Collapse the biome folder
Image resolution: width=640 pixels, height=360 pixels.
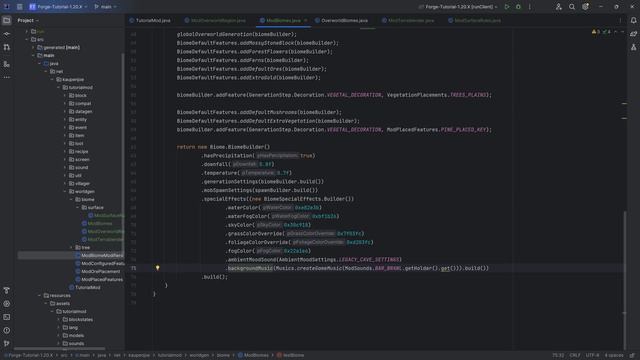pos(71,200)
